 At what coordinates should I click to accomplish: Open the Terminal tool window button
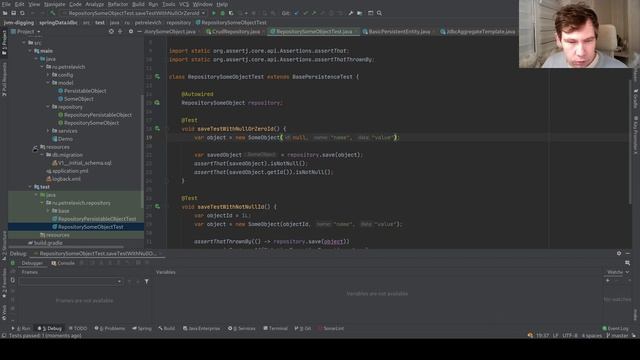coord(276,328)
